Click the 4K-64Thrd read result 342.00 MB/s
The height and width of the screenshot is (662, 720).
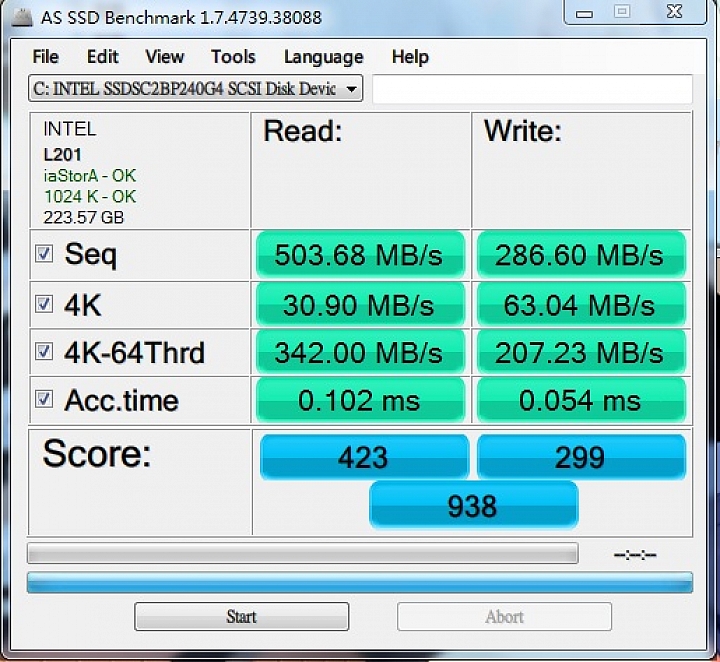point(360,352)
